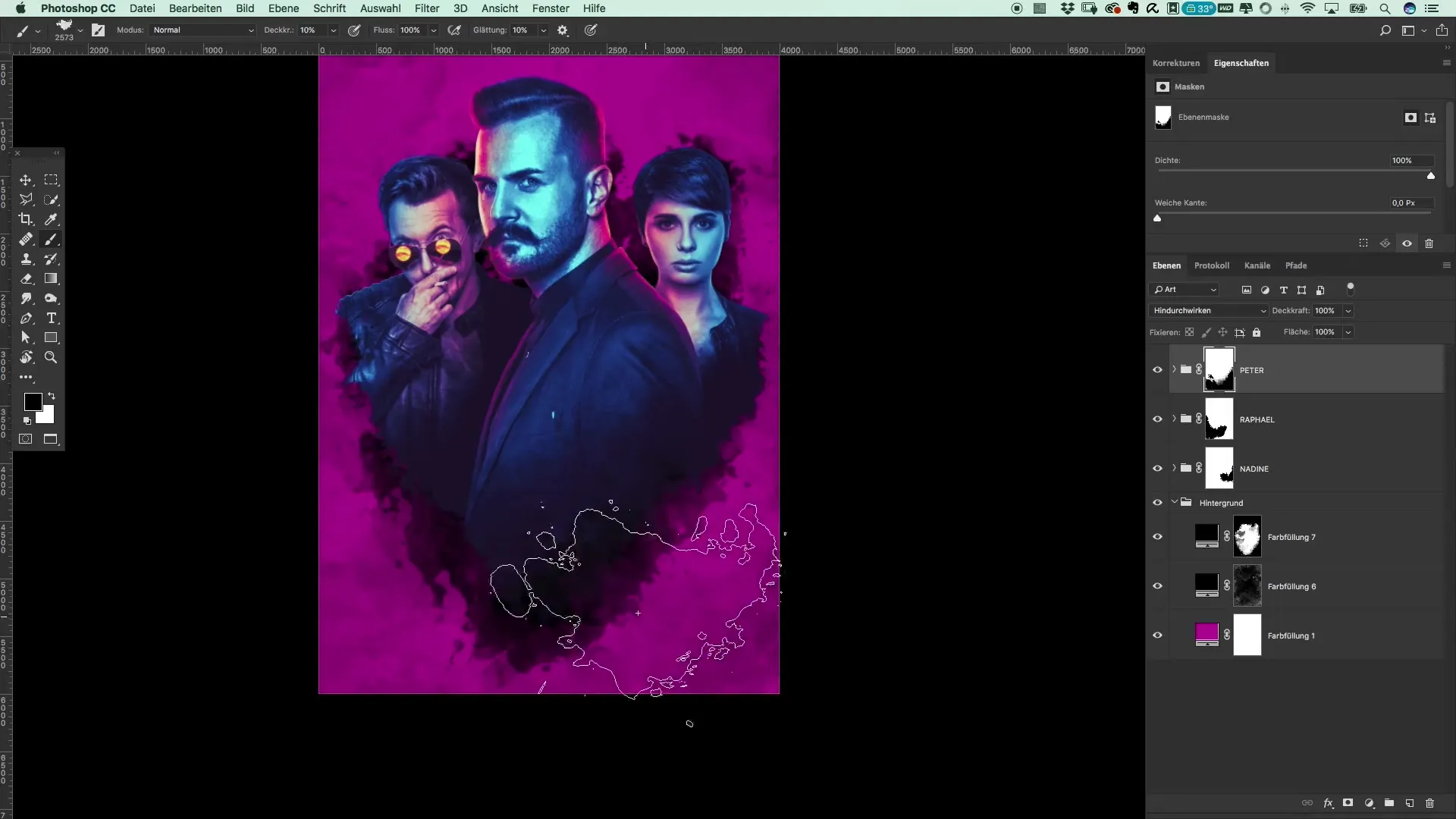Hide Farbfüllung 7 layer

(1157, 537)
